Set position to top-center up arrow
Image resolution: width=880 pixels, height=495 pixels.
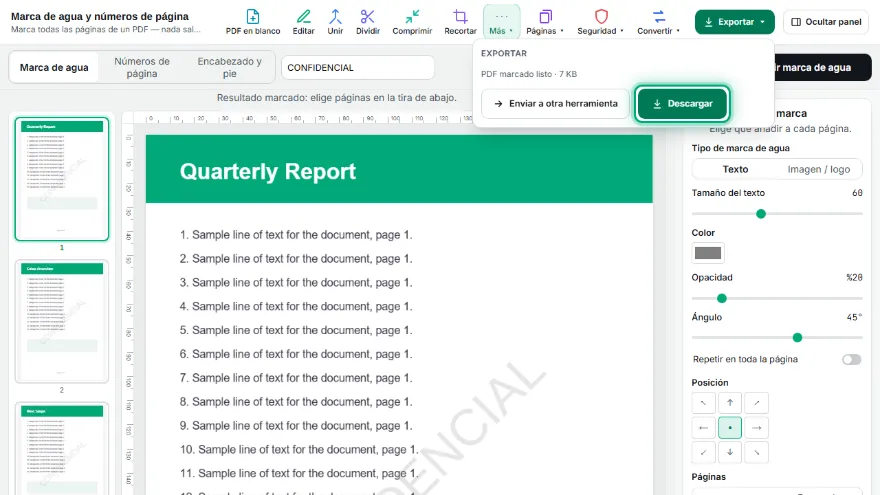pyautogui.click(x=730, y=402)
